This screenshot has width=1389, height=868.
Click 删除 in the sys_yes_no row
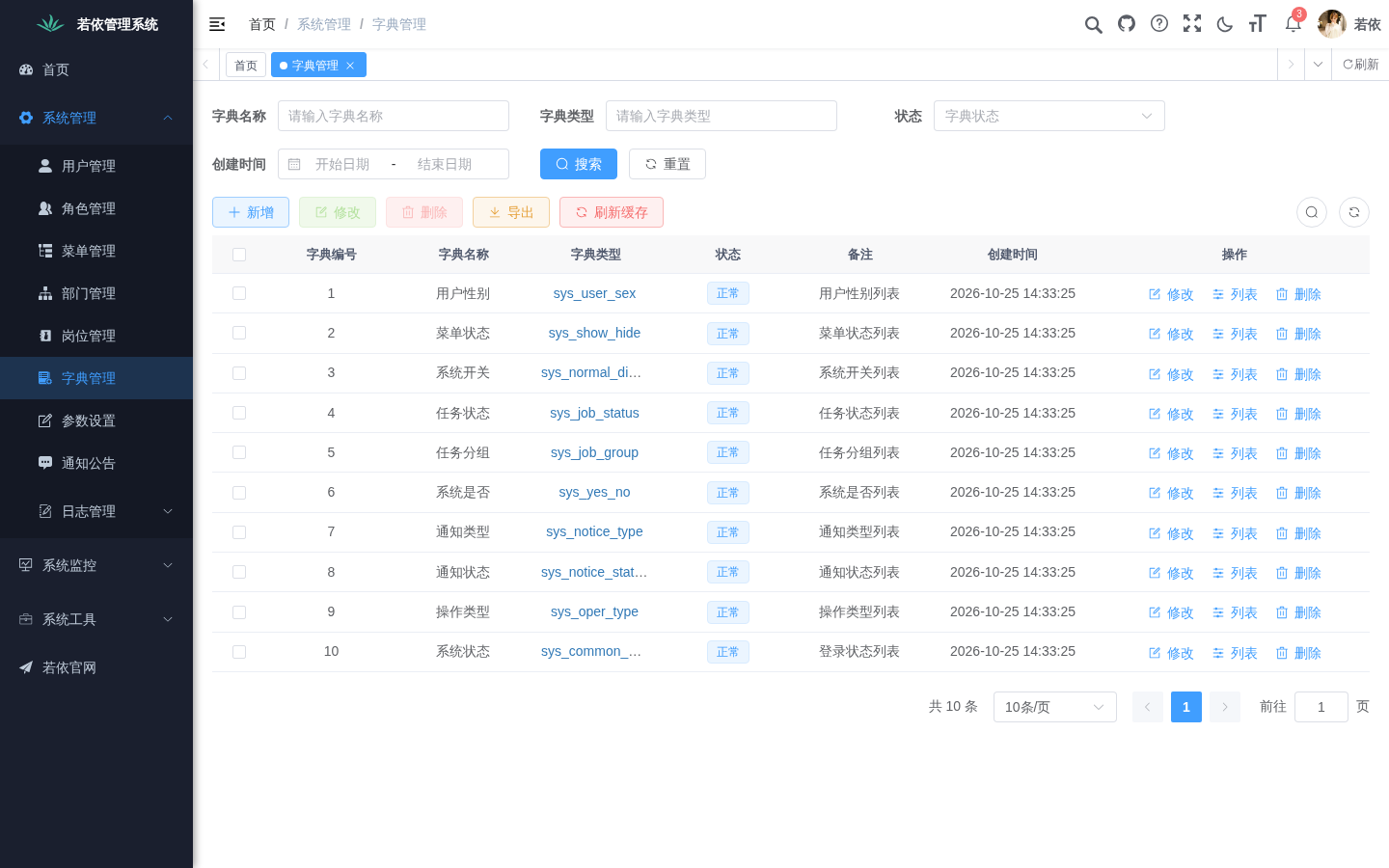[x=1298, y=493]
